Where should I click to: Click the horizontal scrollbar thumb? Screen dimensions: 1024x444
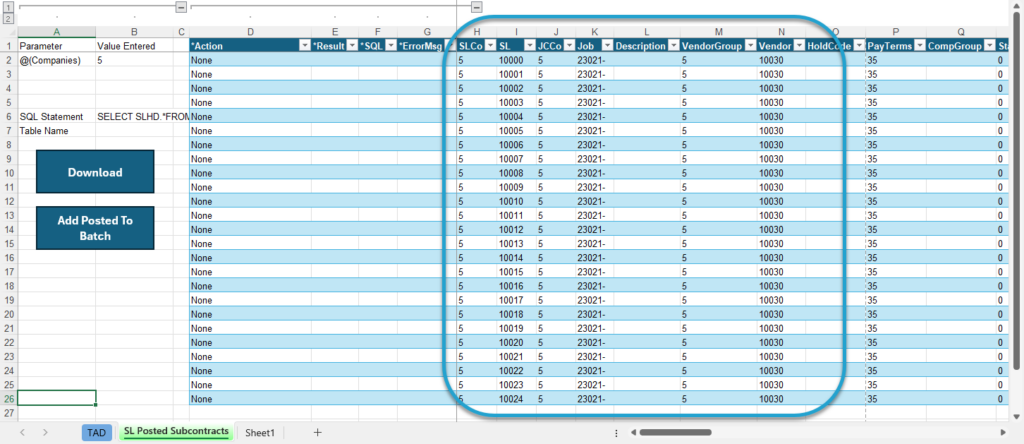click(x=675, y=432)
